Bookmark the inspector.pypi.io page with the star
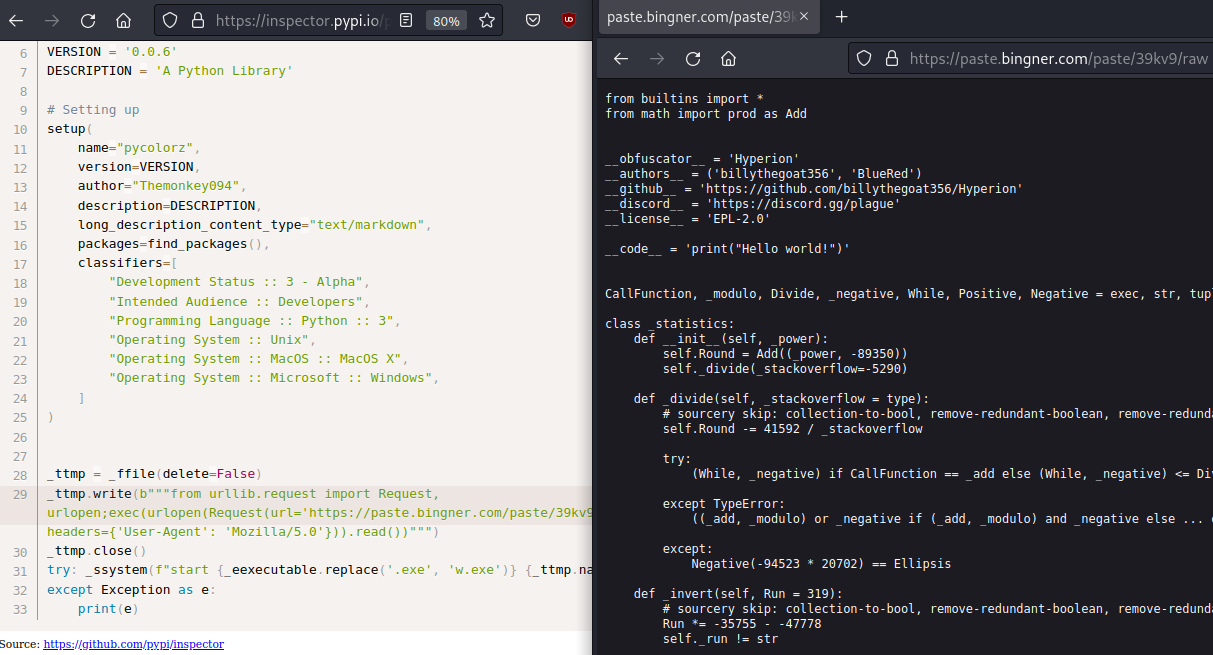 [x=487, y=20]
